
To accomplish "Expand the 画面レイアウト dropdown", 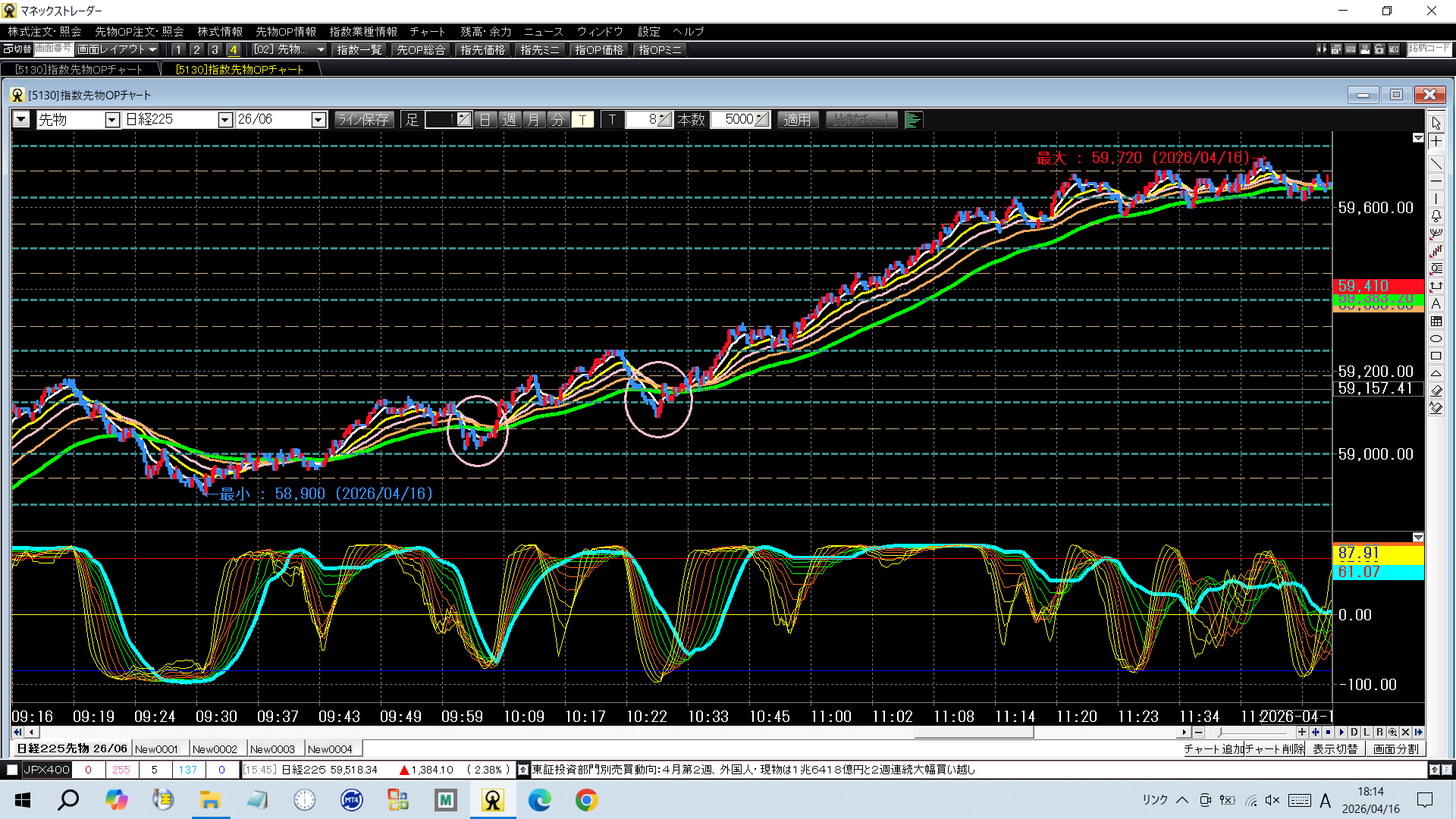I will pyautogui.click(x=117, y=49).
